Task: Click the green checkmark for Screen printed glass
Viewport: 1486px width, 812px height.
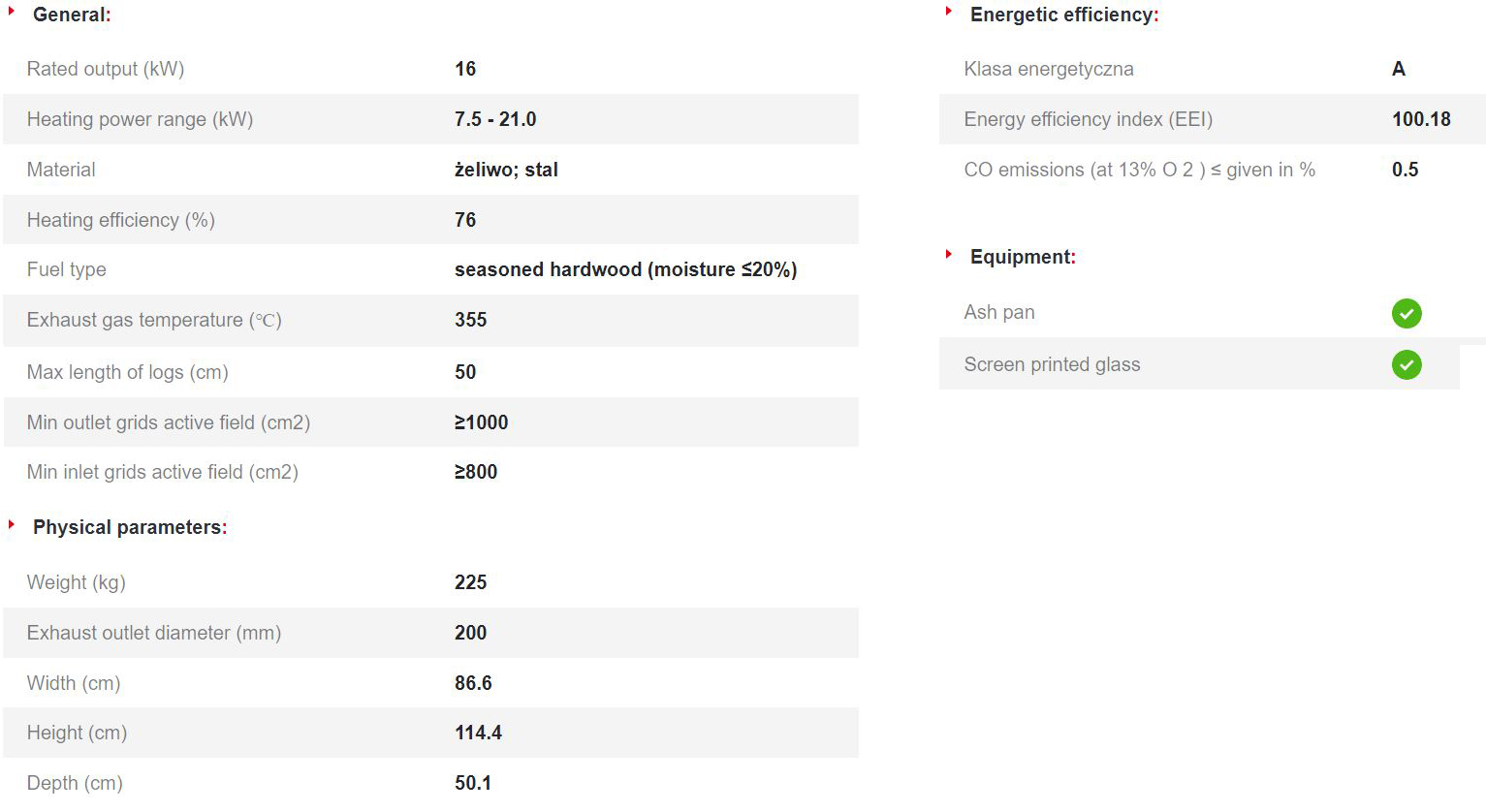Action: click(x=1407, y=364)
